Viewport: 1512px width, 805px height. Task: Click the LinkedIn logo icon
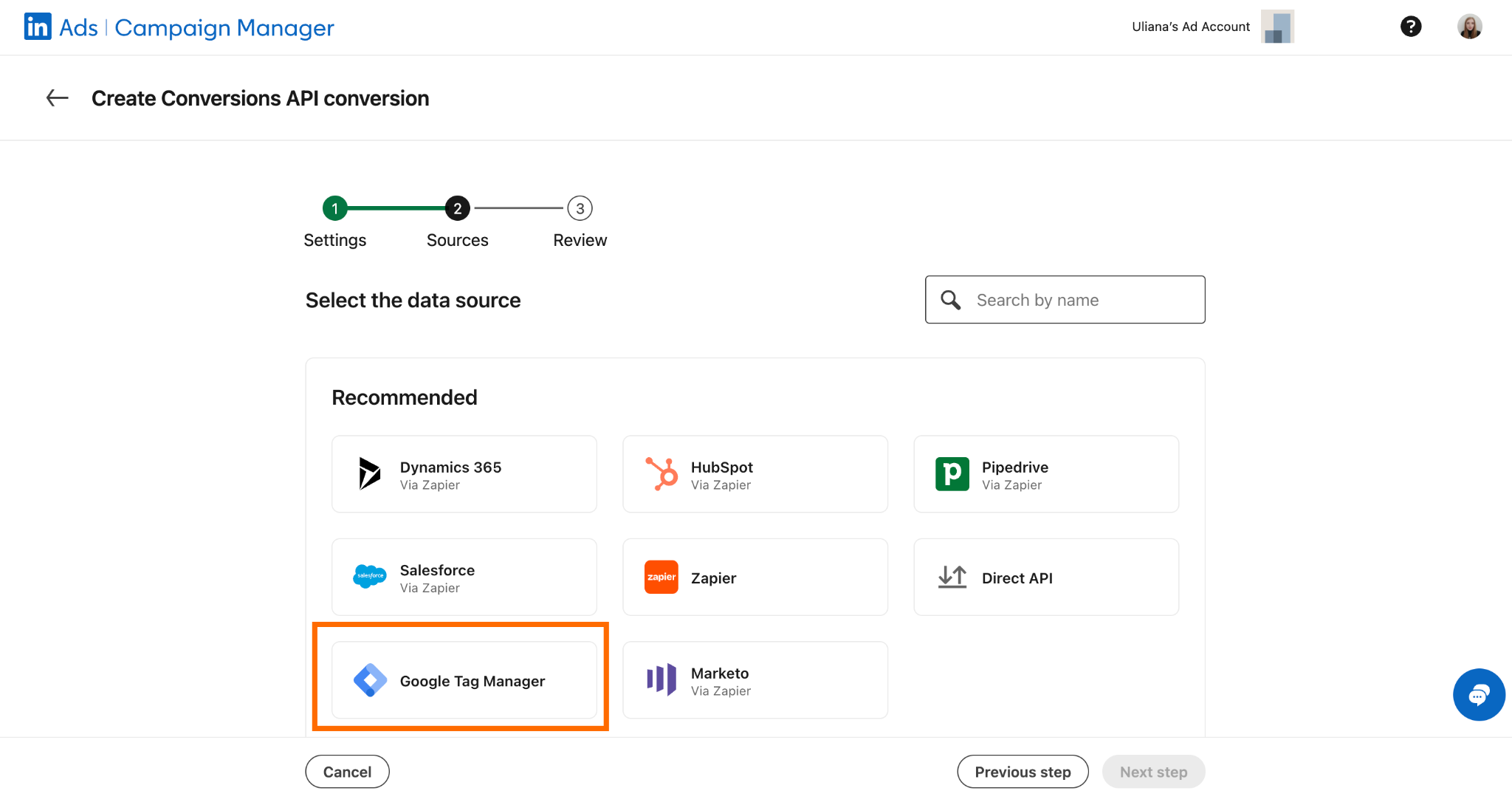[x=38, y=27]
